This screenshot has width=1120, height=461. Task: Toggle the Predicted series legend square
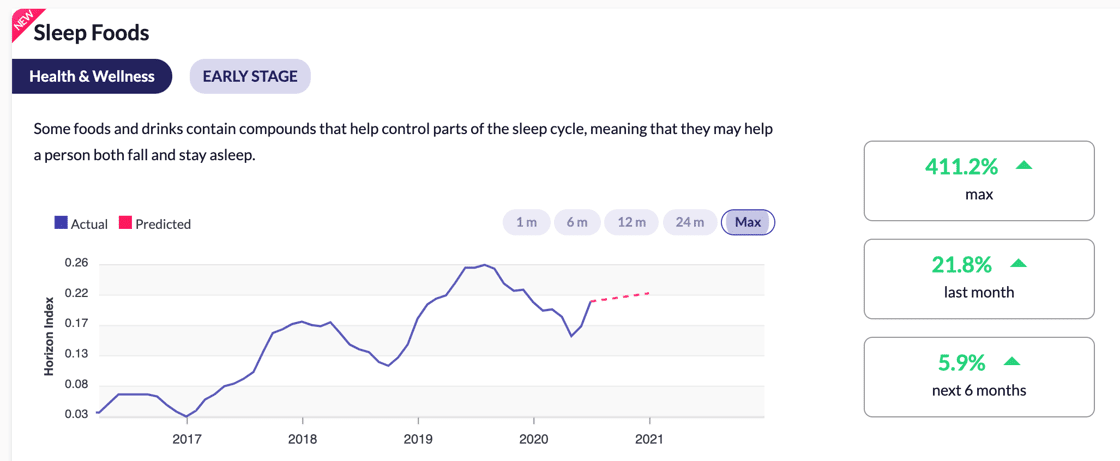click(x=126, y=224)
